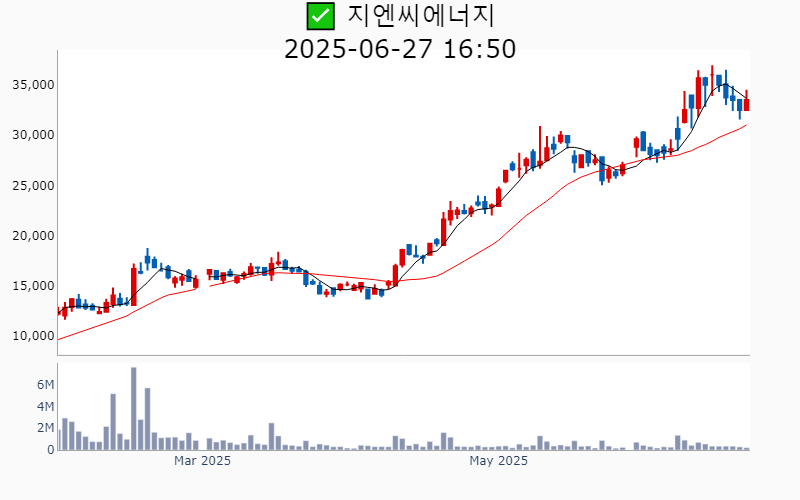800x500 pixels.
Task: Click the 2025-06-27 16:50 timestamp
Action: (x=400, y=49)
